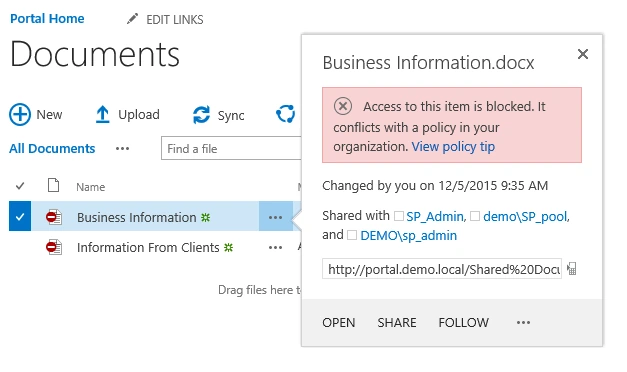Open ellipsis menu for Business Information row

pos(276,217)
